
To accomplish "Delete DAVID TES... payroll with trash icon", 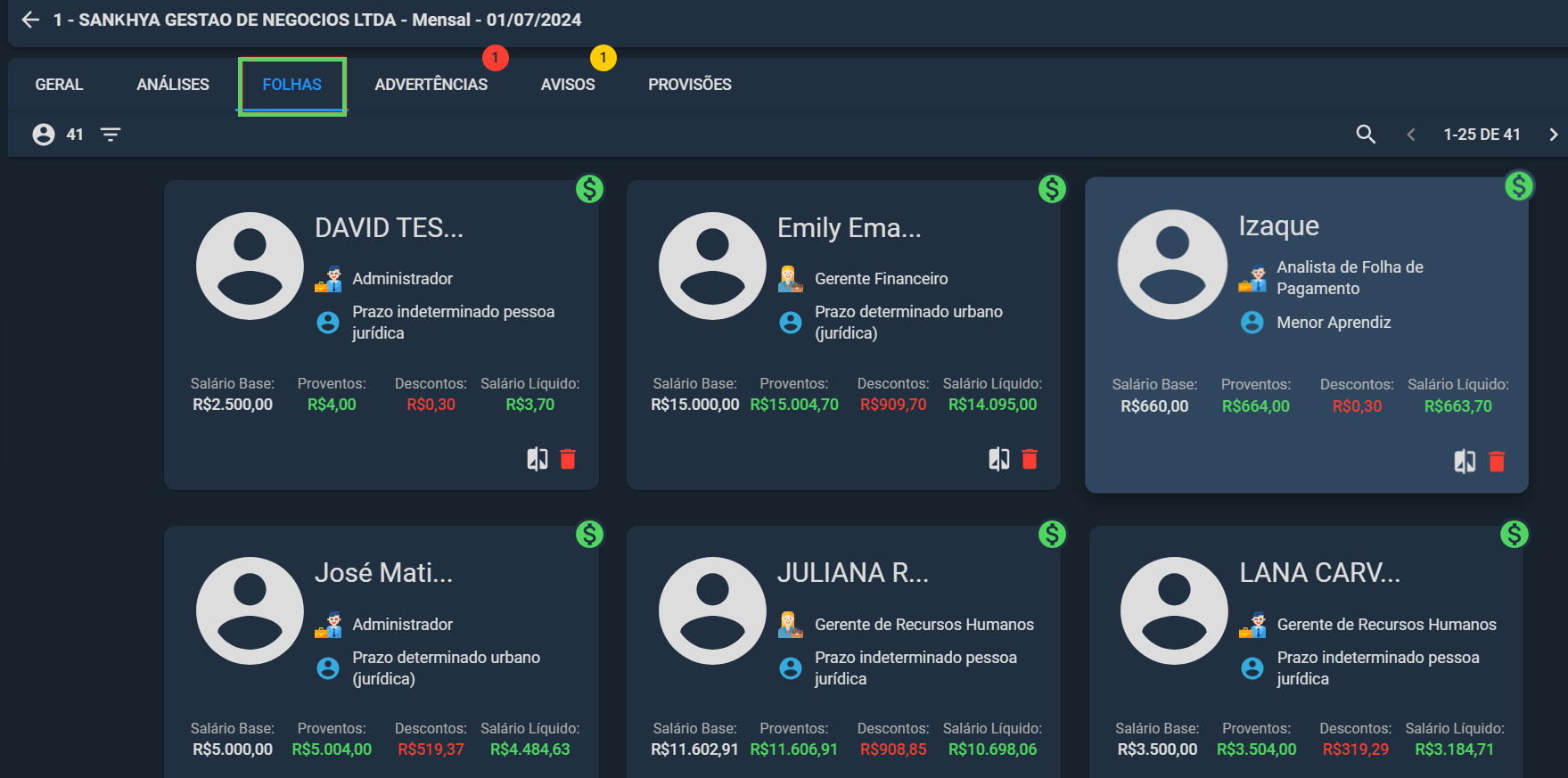I will coord(568,459).
